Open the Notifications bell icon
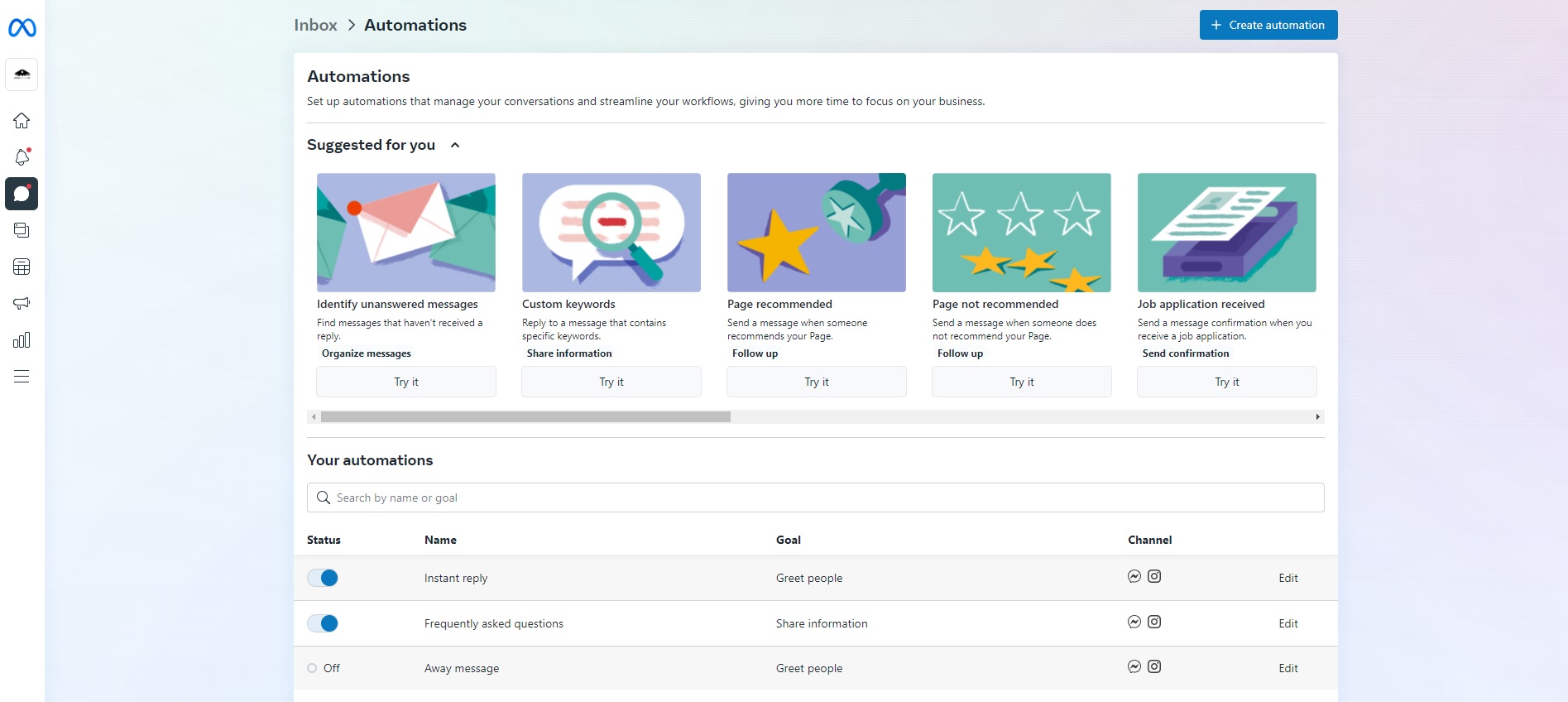Screen dimensions: 1568x702 pyautogui.click(x=22, y=157)
